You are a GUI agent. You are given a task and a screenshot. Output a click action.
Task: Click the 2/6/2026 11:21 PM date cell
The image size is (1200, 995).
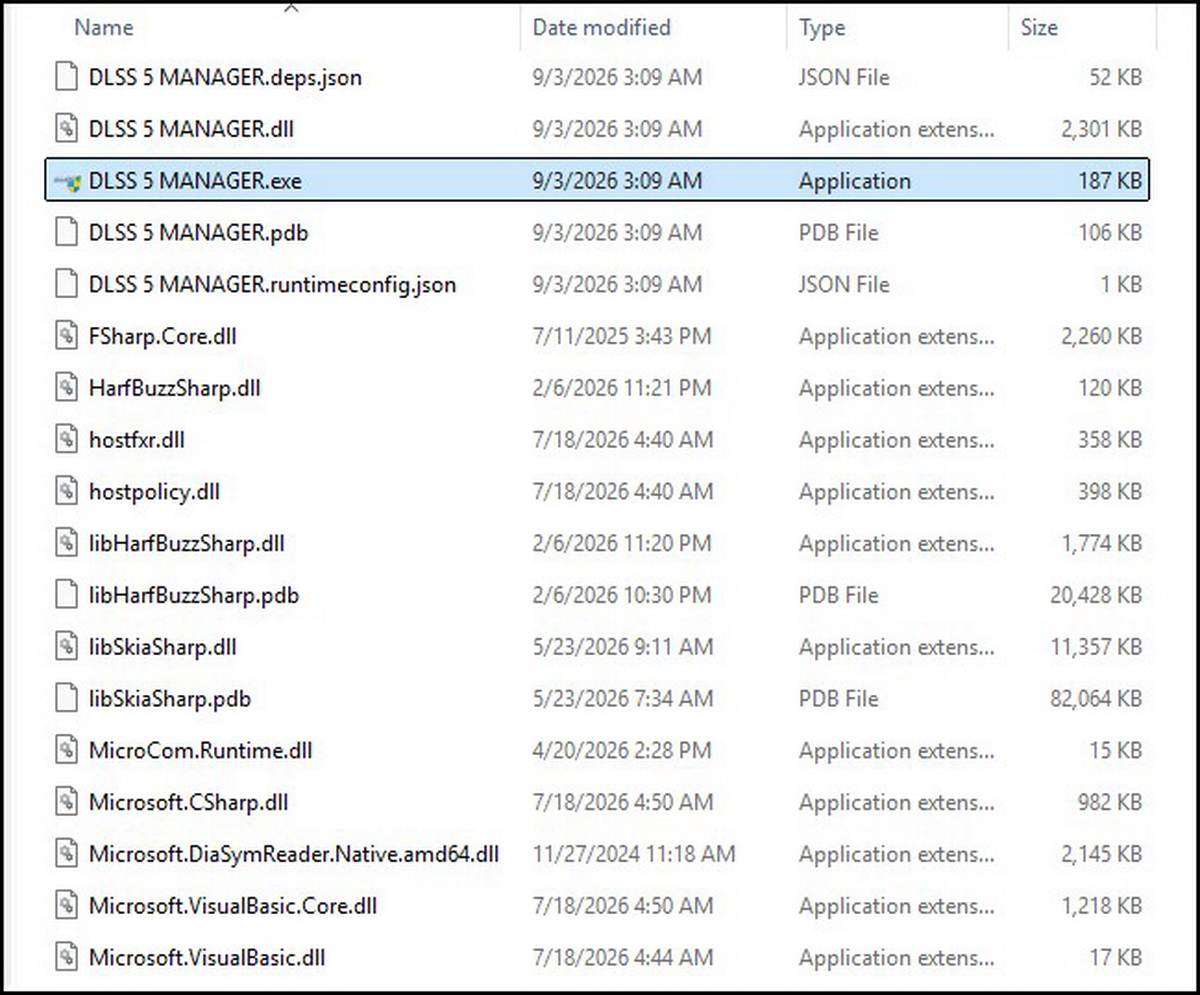coord(622,388)
